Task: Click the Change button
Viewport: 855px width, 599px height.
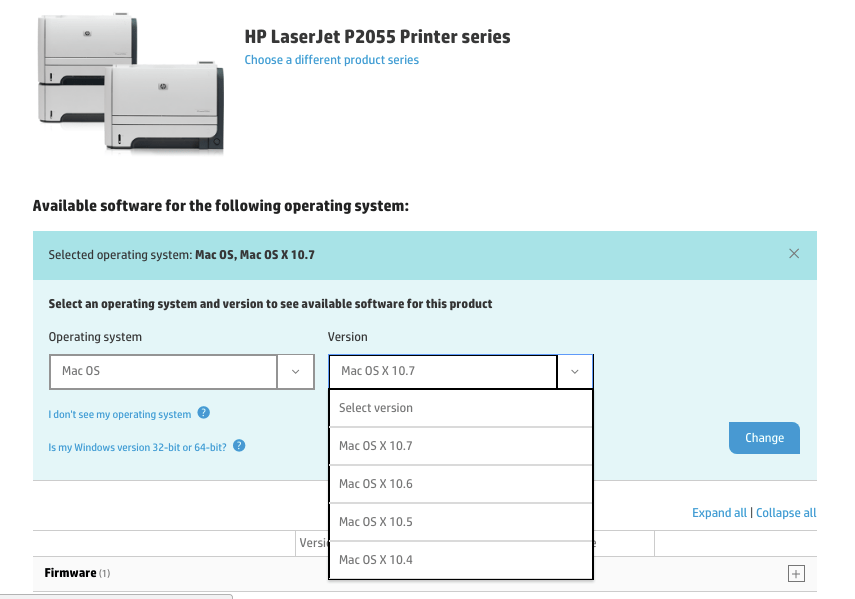Action: pos(764,438)
